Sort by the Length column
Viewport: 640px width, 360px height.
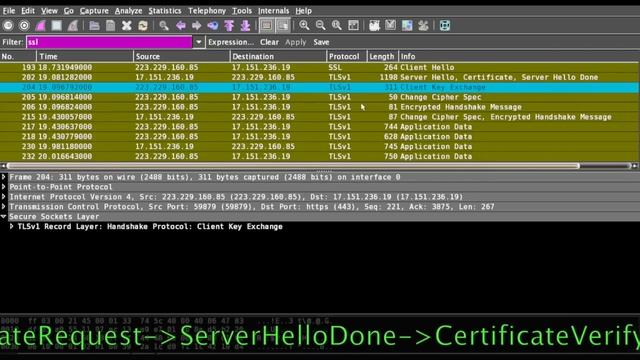[x=382, y=56]
